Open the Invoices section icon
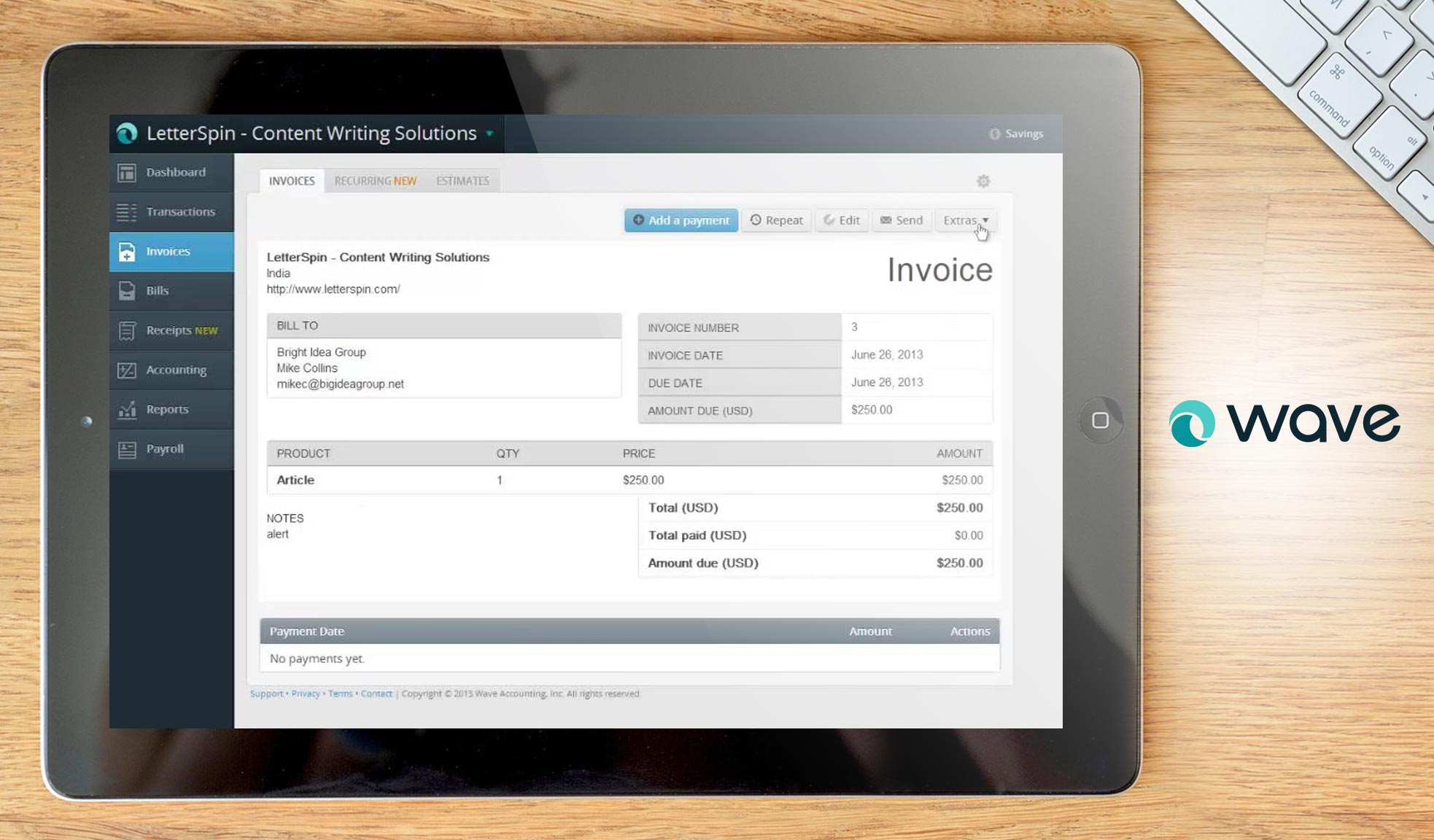Viewport: 1434px width, 840px height. click(126, 251)
